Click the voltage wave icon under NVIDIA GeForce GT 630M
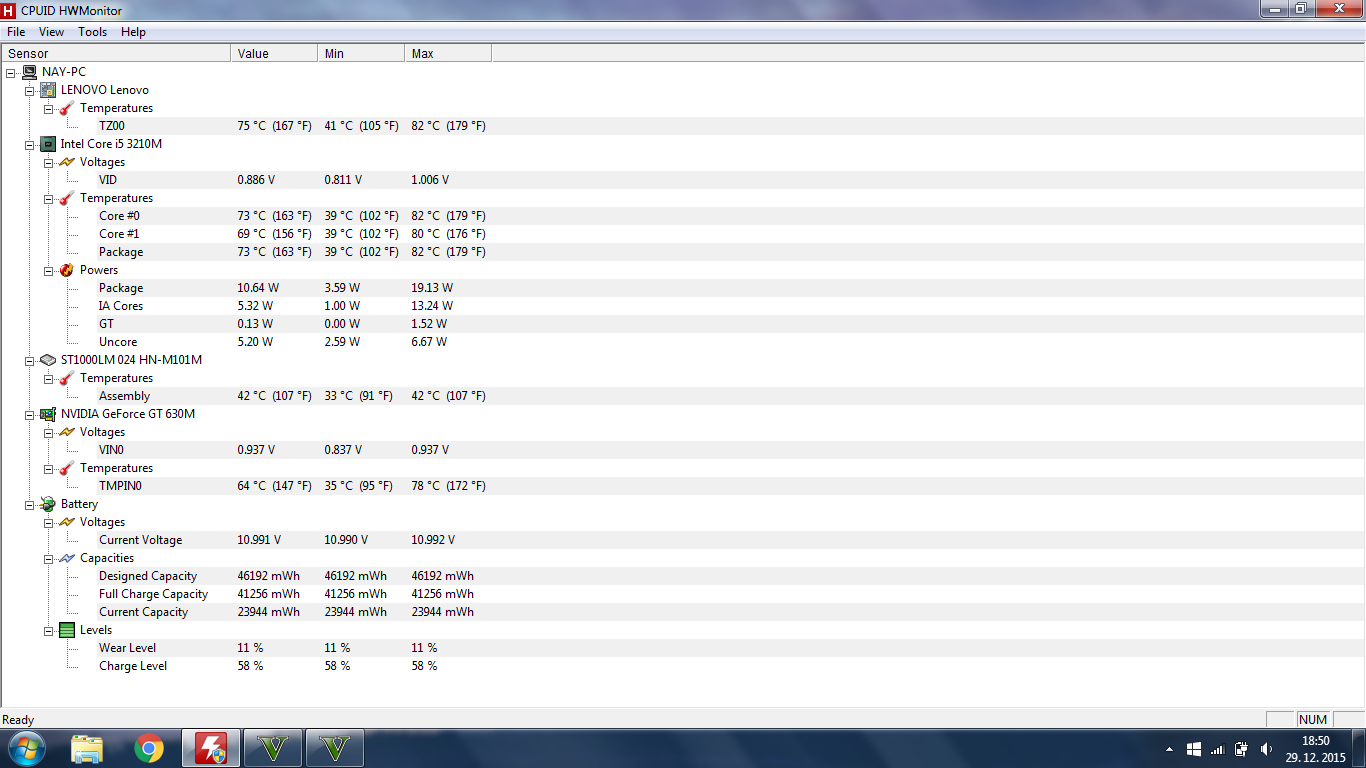This screenshot has height=768, width=1366. (x=67, y=432)
